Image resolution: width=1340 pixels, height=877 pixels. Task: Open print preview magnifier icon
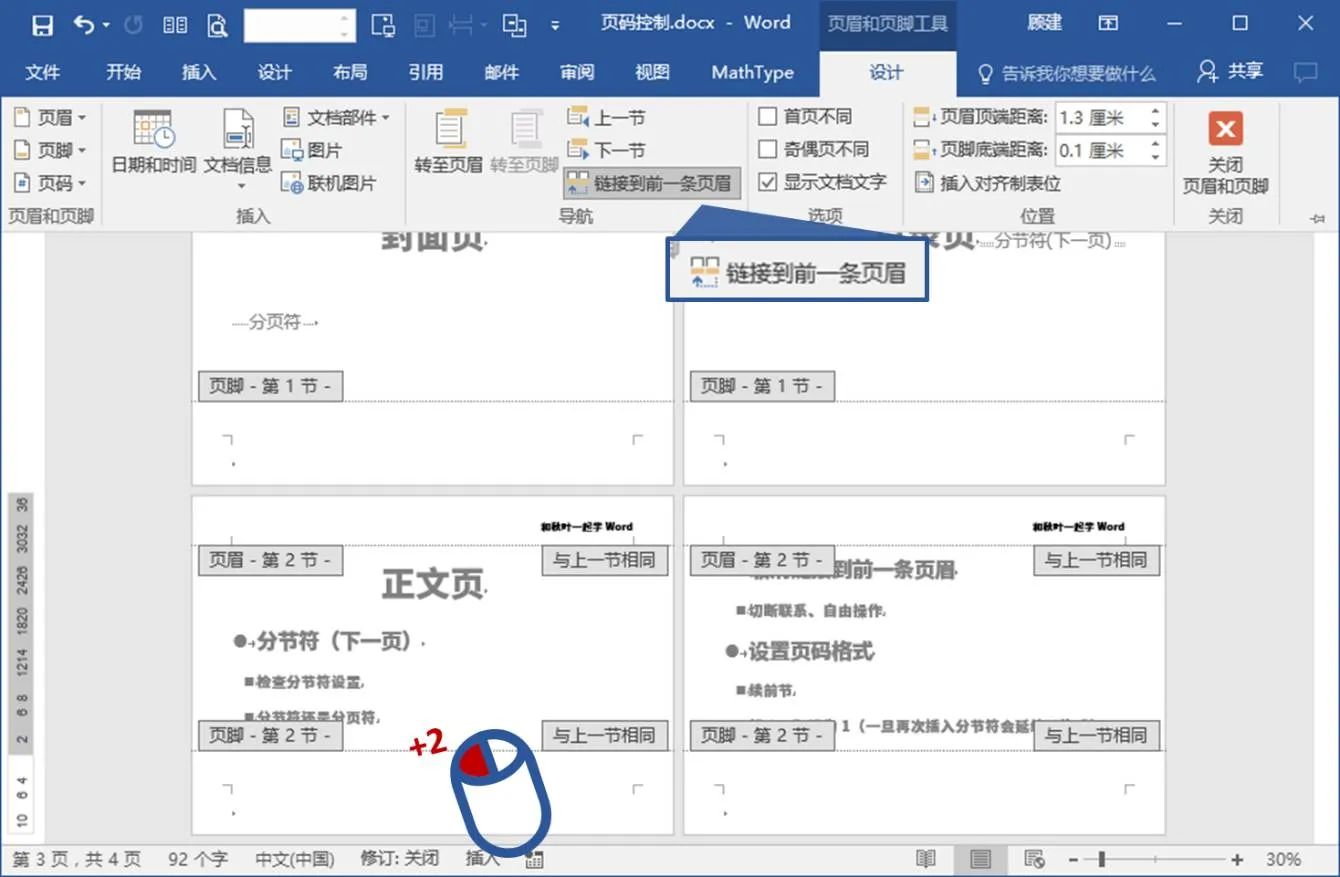tap(217, 25)
